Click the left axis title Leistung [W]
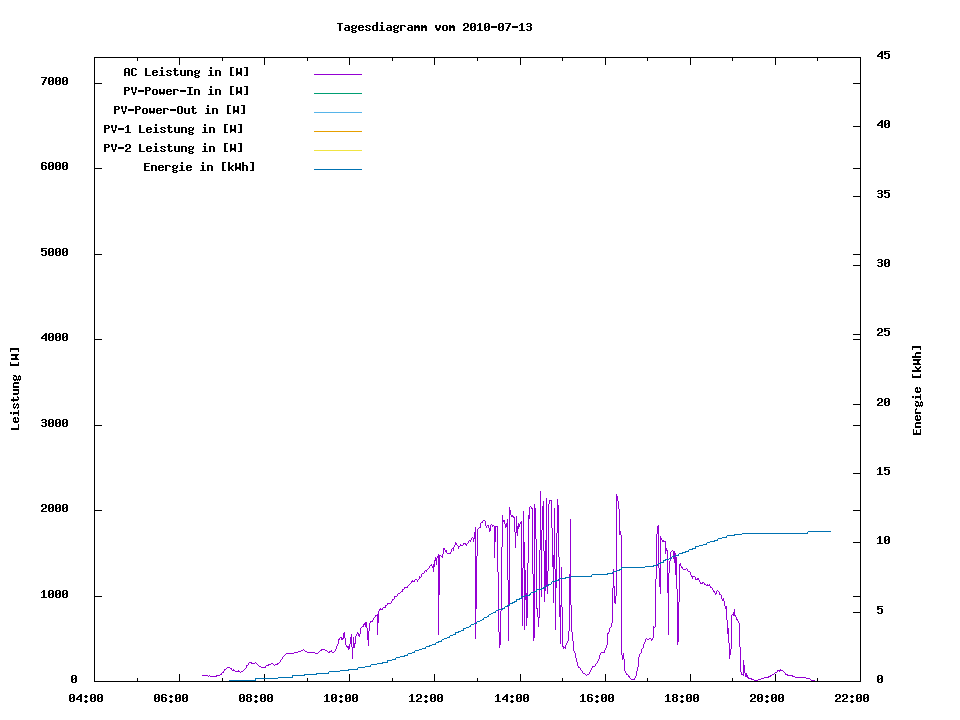The height and width of the screenshot is (720, 960). point(15,389)
